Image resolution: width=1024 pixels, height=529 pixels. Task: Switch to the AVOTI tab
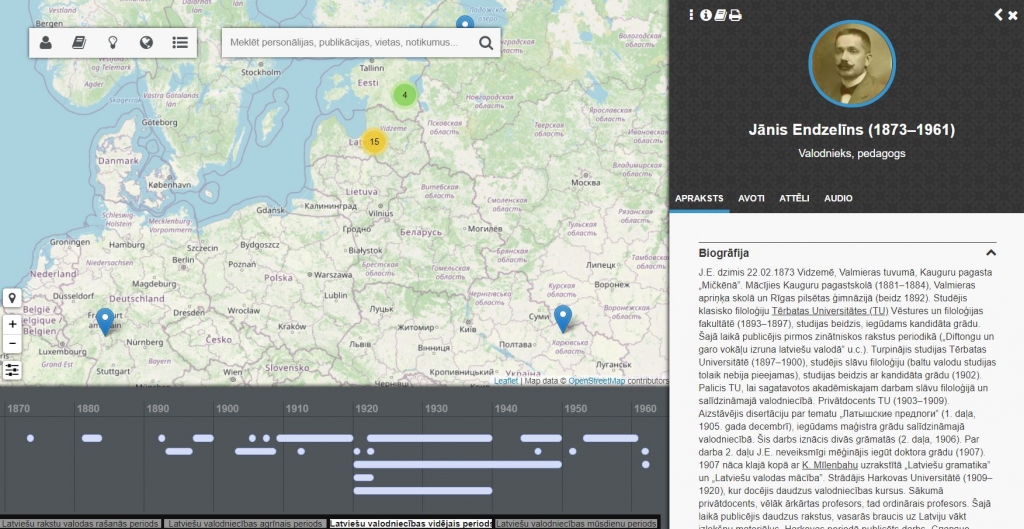pyautogui.click(x=751, y=199)
